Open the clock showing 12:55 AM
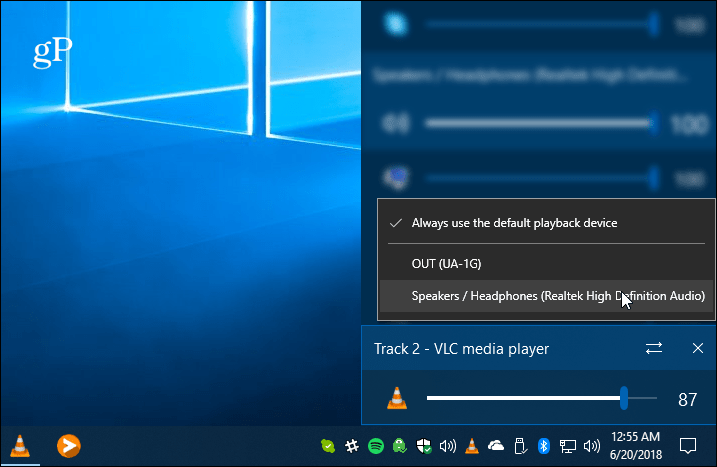 click(636, 446)
